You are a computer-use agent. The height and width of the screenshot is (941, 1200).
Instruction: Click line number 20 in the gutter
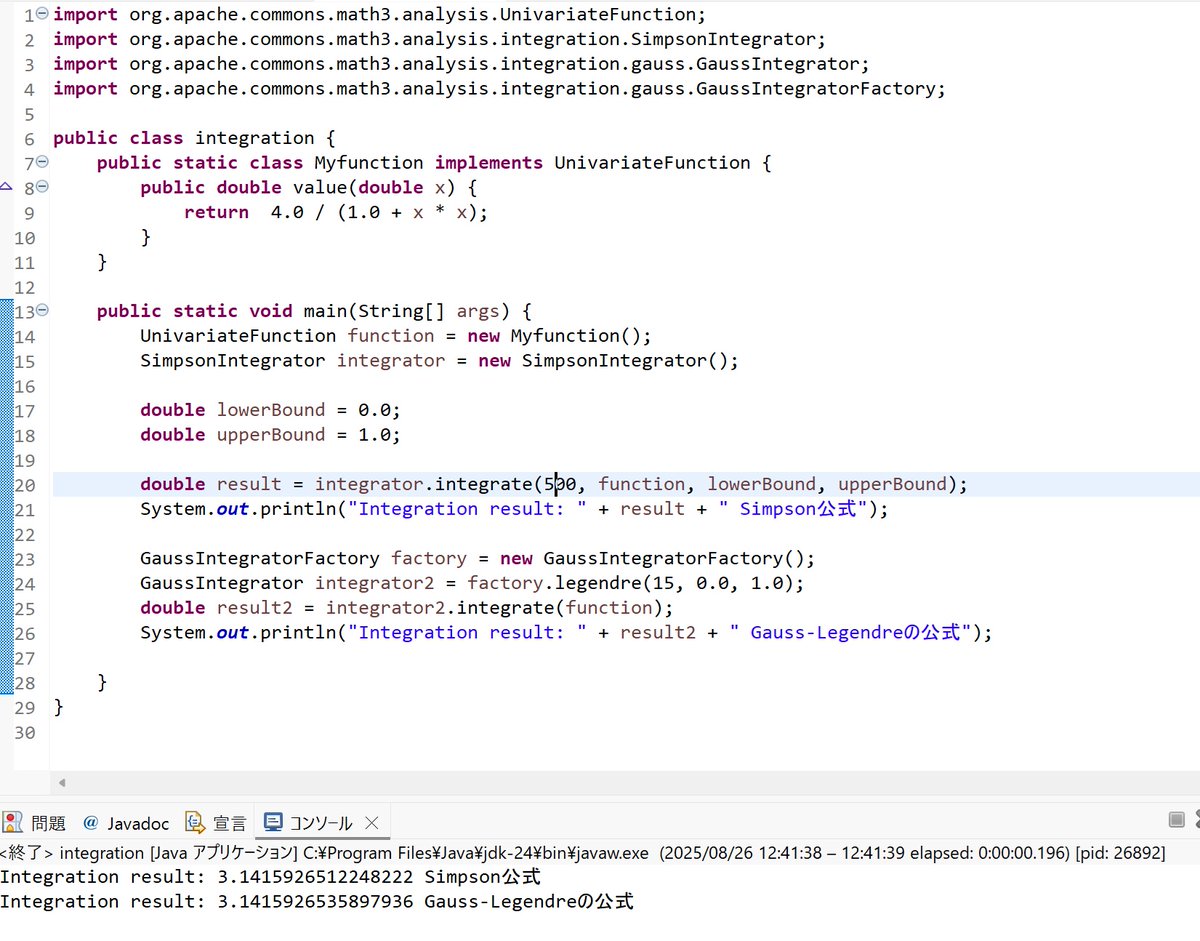tap(25, 484)
